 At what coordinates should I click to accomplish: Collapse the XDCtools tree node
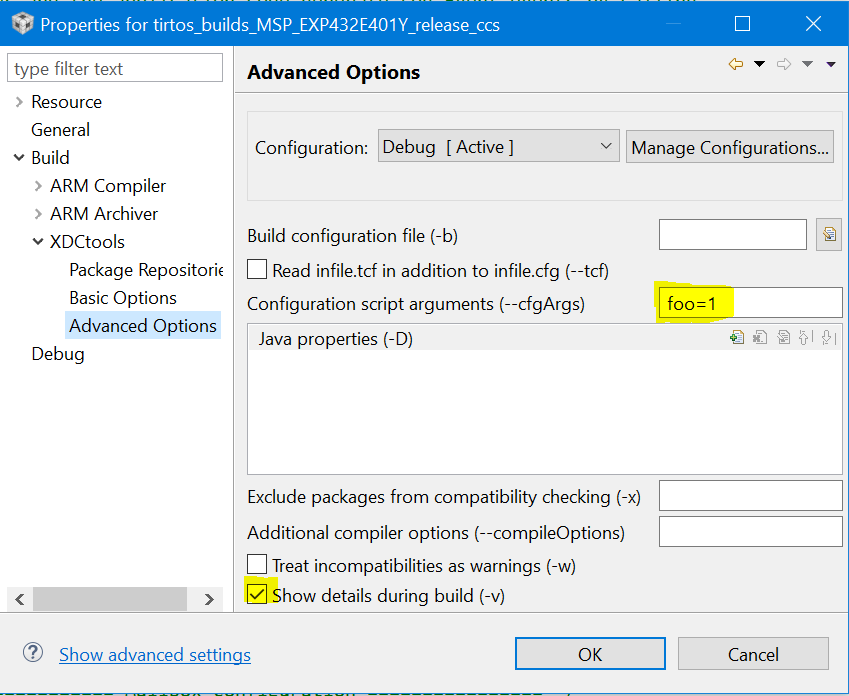pyautogui.click(x=39, y=242)
